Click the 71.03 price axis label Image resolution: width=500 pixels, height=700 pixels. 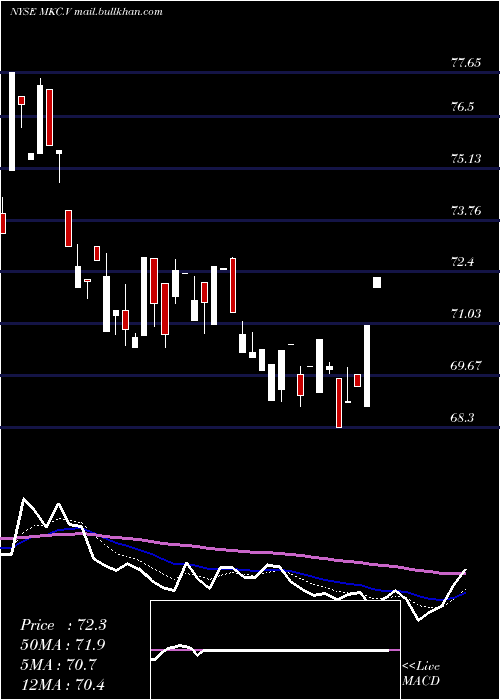point(466,314)
